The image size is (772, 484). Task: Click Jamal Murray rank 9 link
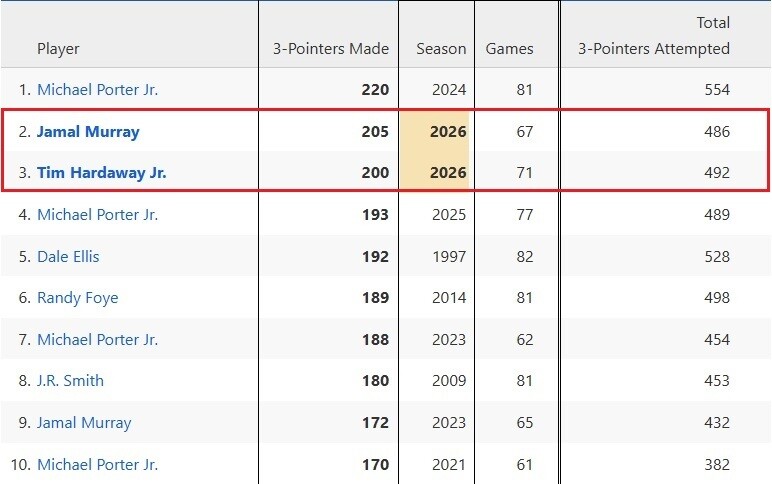coord(84,423)
